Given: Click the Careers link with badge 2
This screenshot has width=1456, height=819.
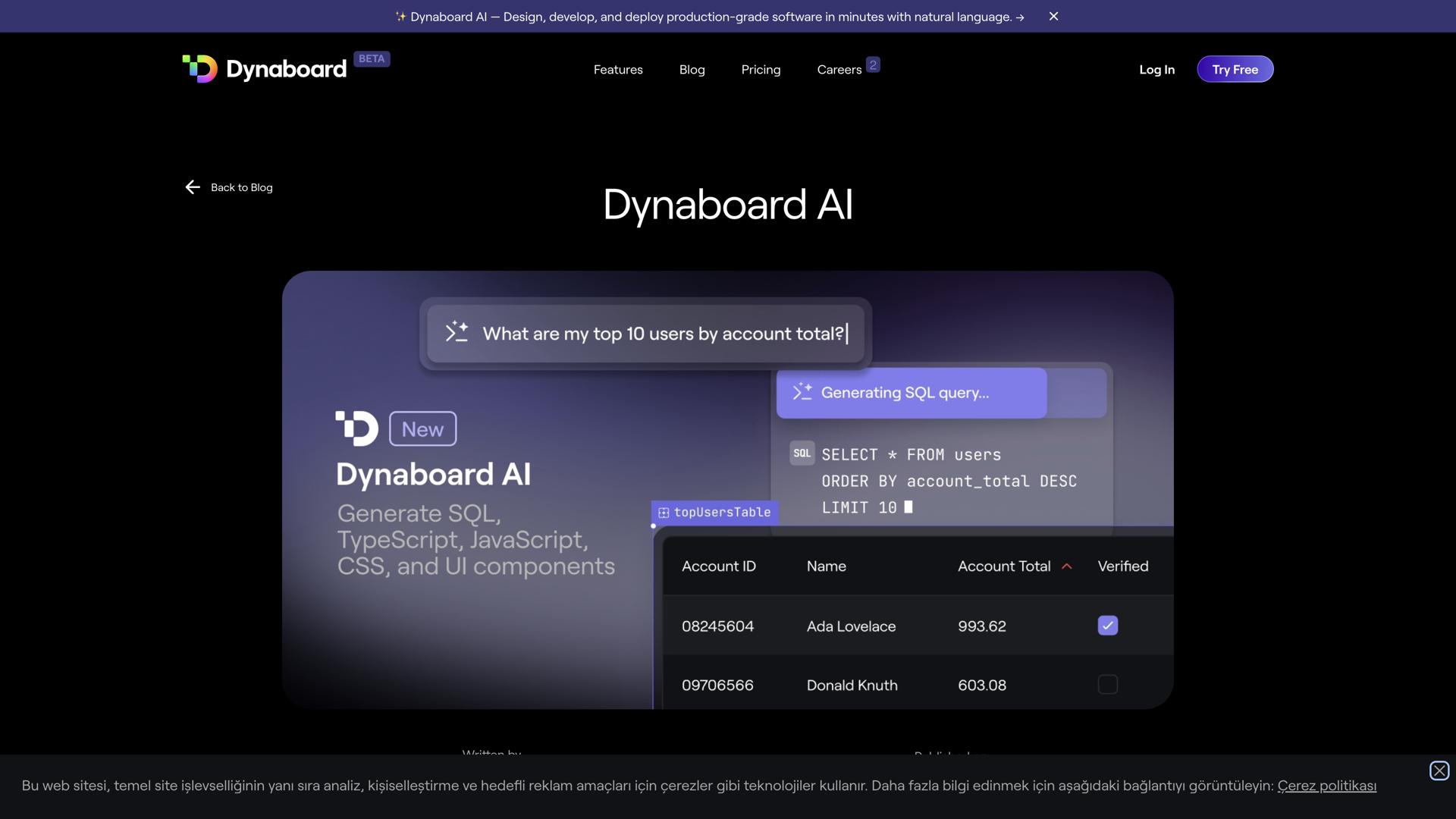Looking at the screenshot, I should pyautogui.click(x=839, y=69).
